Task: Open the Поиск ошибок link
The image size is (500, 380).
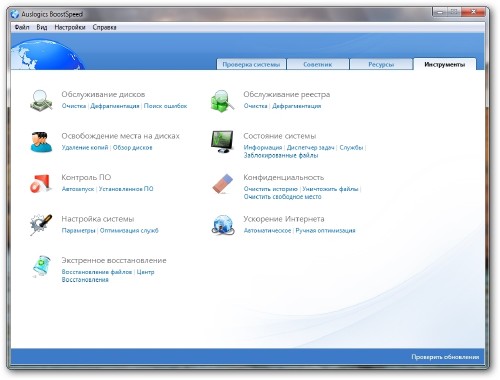Action: click(x=165, y=106)
